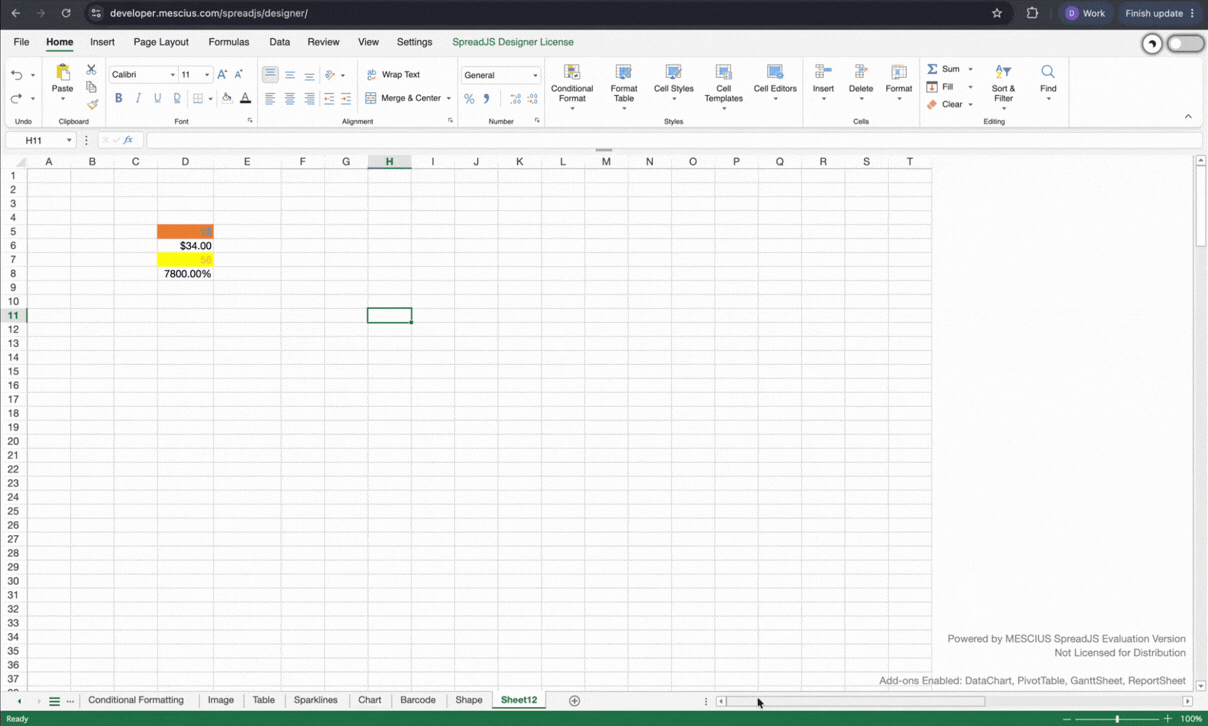The image size is (1208, 726).
Task: Click the Redo arrow icon
Action: [16, 99]
